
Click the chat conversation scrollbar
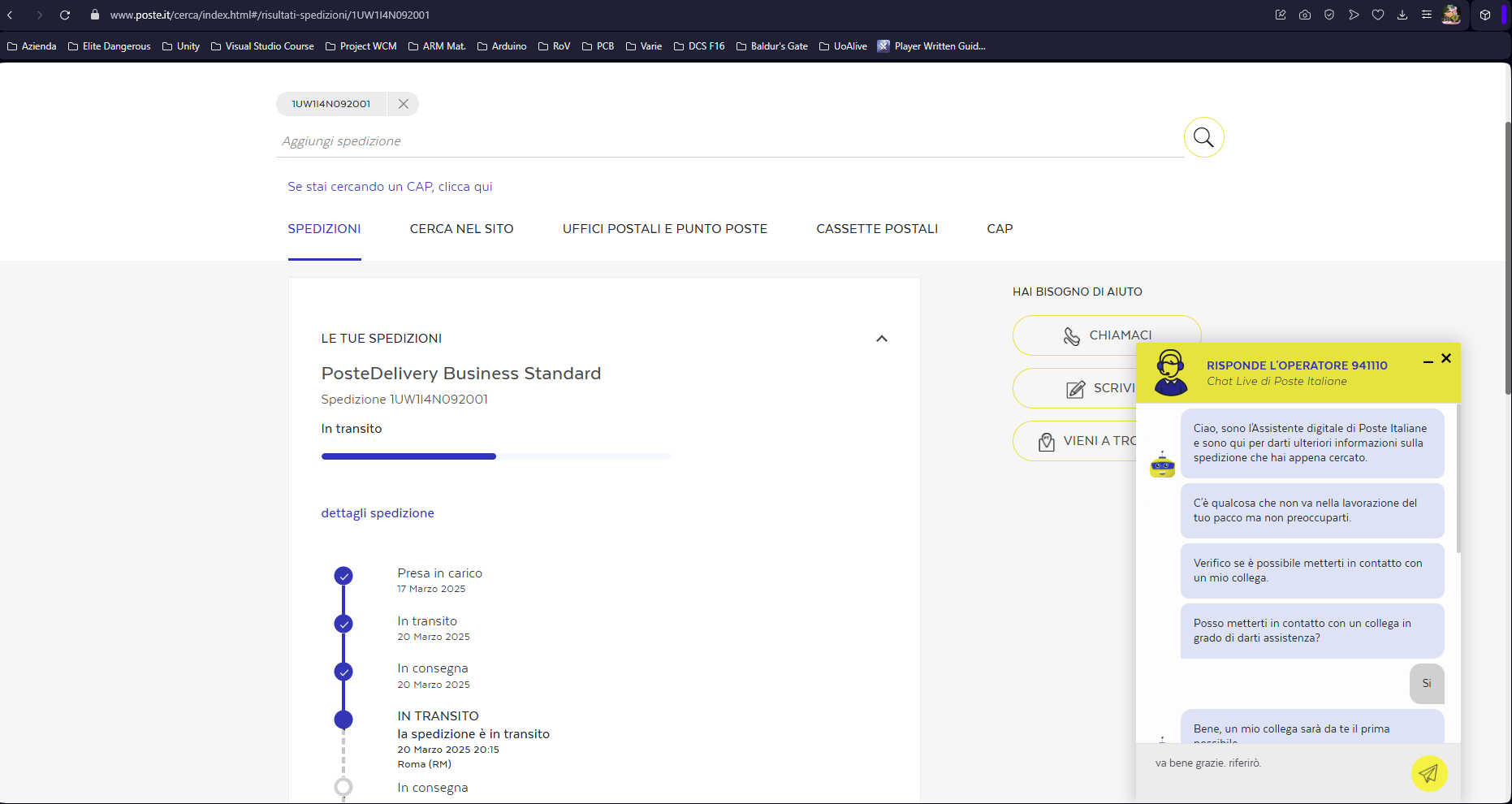pyautogui.click(x=1458, y=479)
